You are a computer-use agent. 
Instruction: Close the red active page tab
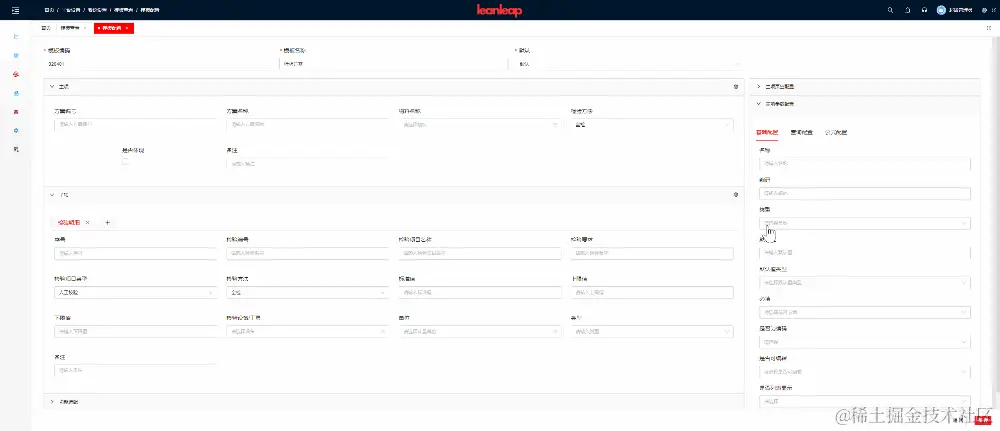click(127, 28)
